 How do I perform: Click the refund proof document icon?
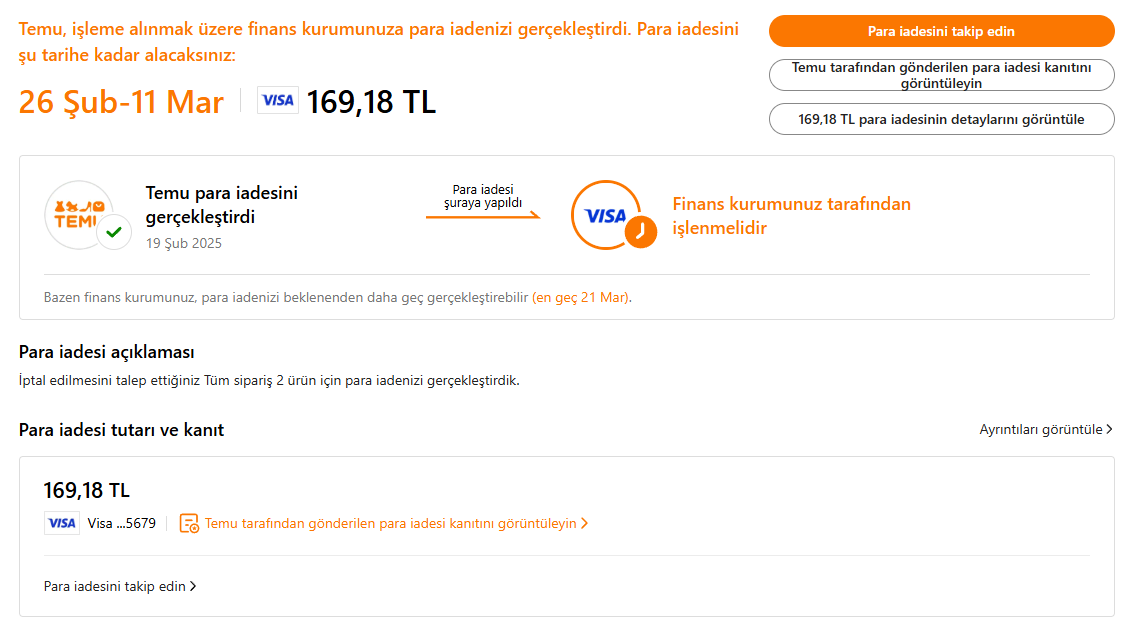(x=189, y=523)
